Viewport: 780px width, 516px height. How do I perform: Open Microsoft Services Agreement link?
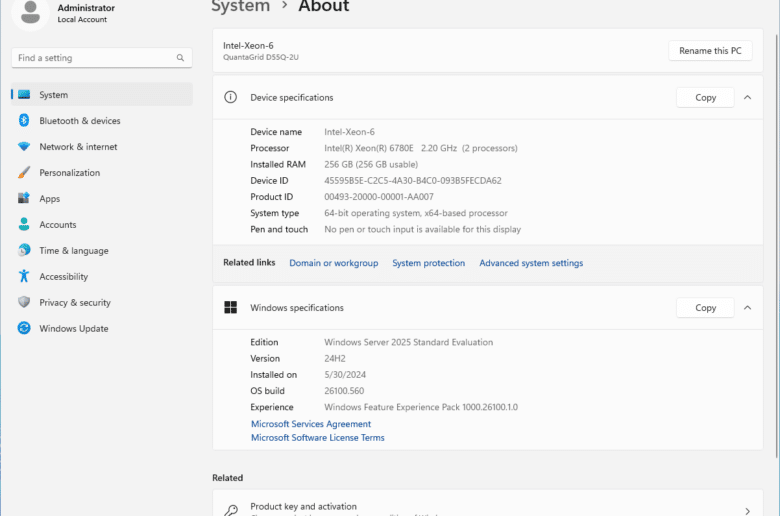click(311, 424)
